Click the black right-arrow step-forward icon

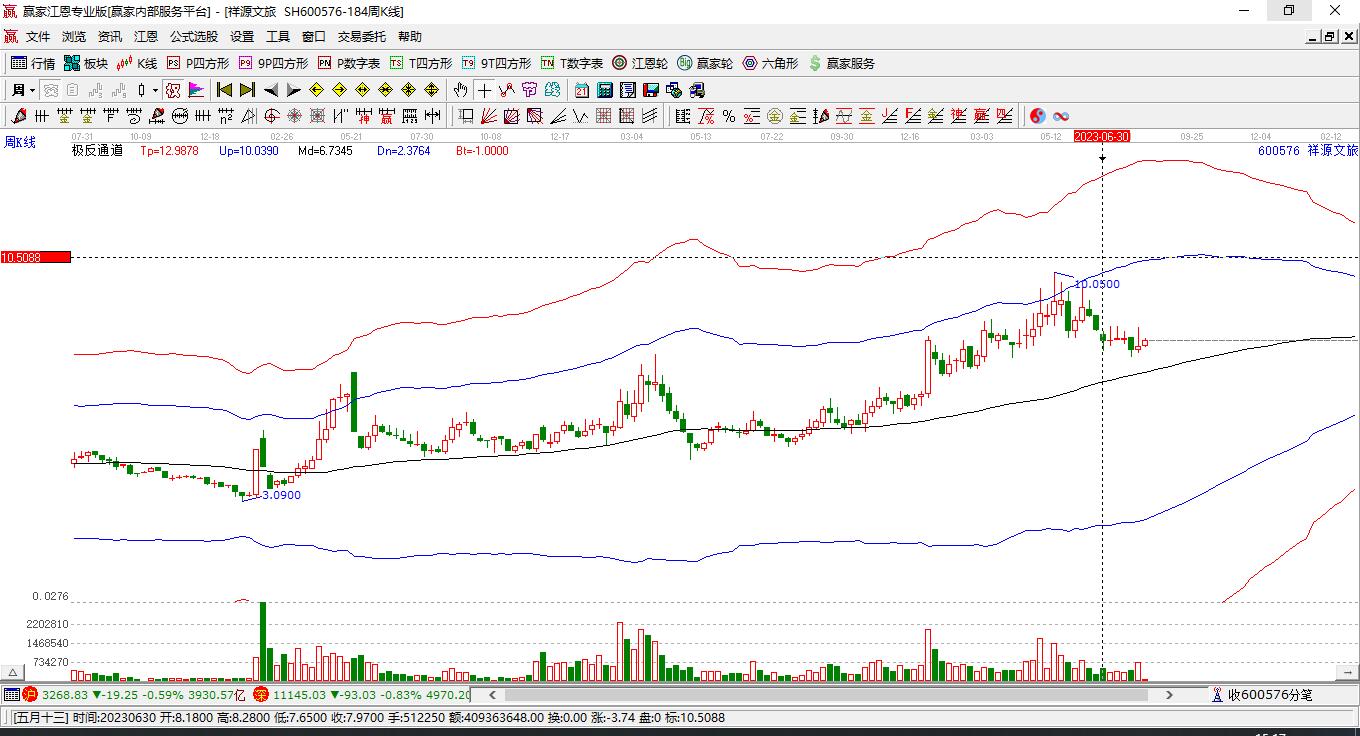point(293,90)
